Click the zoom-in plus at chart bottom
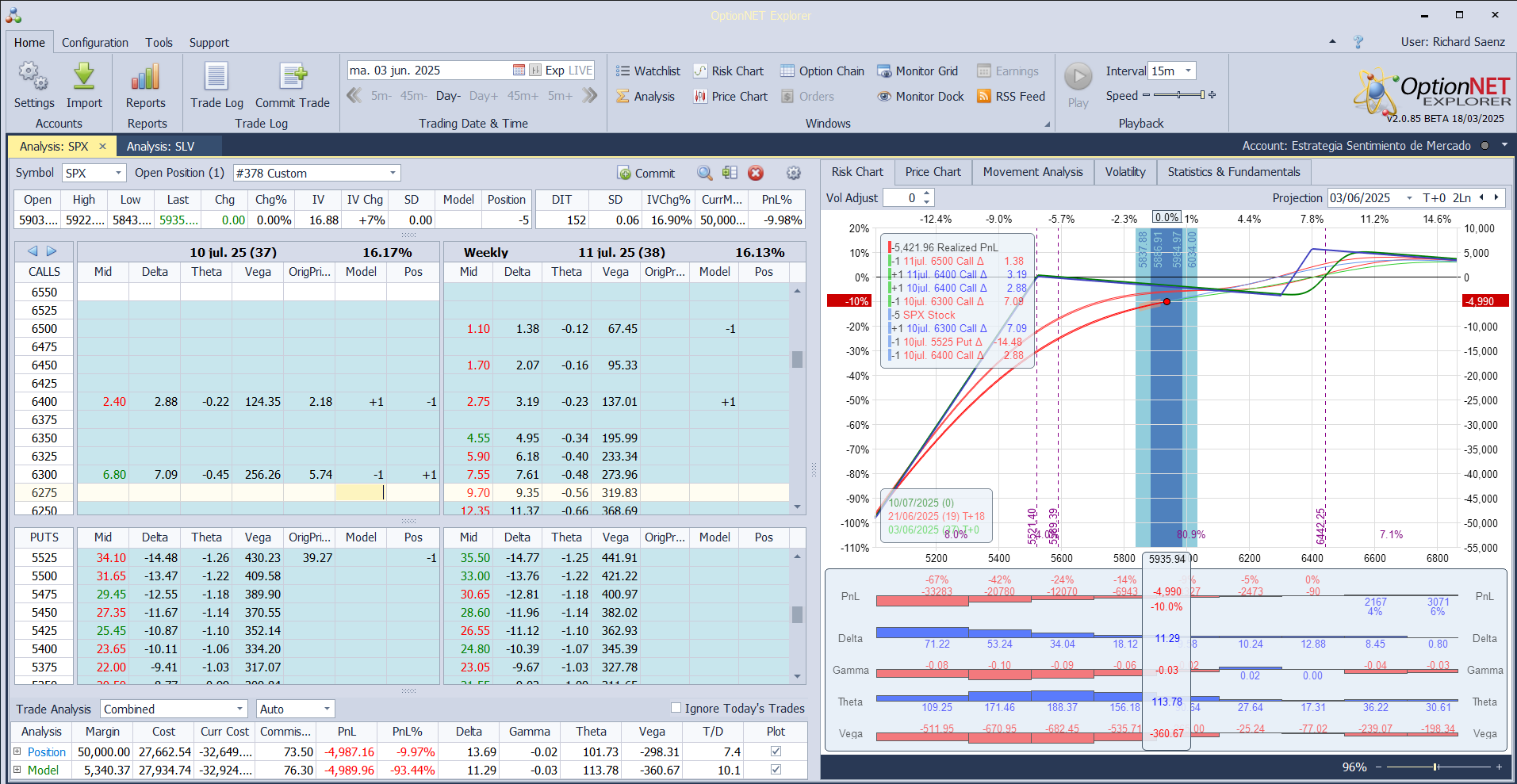 point(1499,767)
